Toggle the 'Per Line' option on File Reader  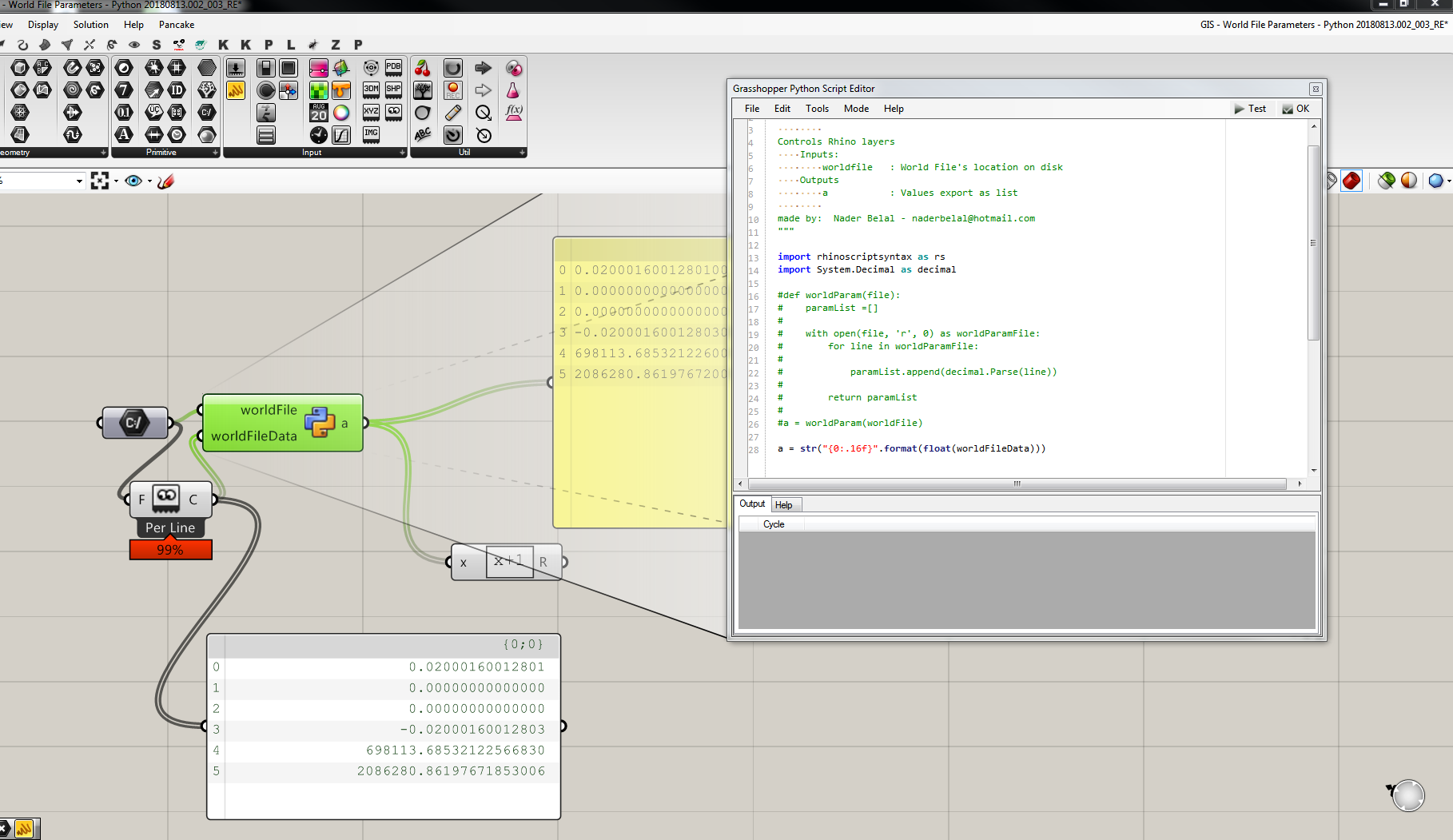[170, 527]
